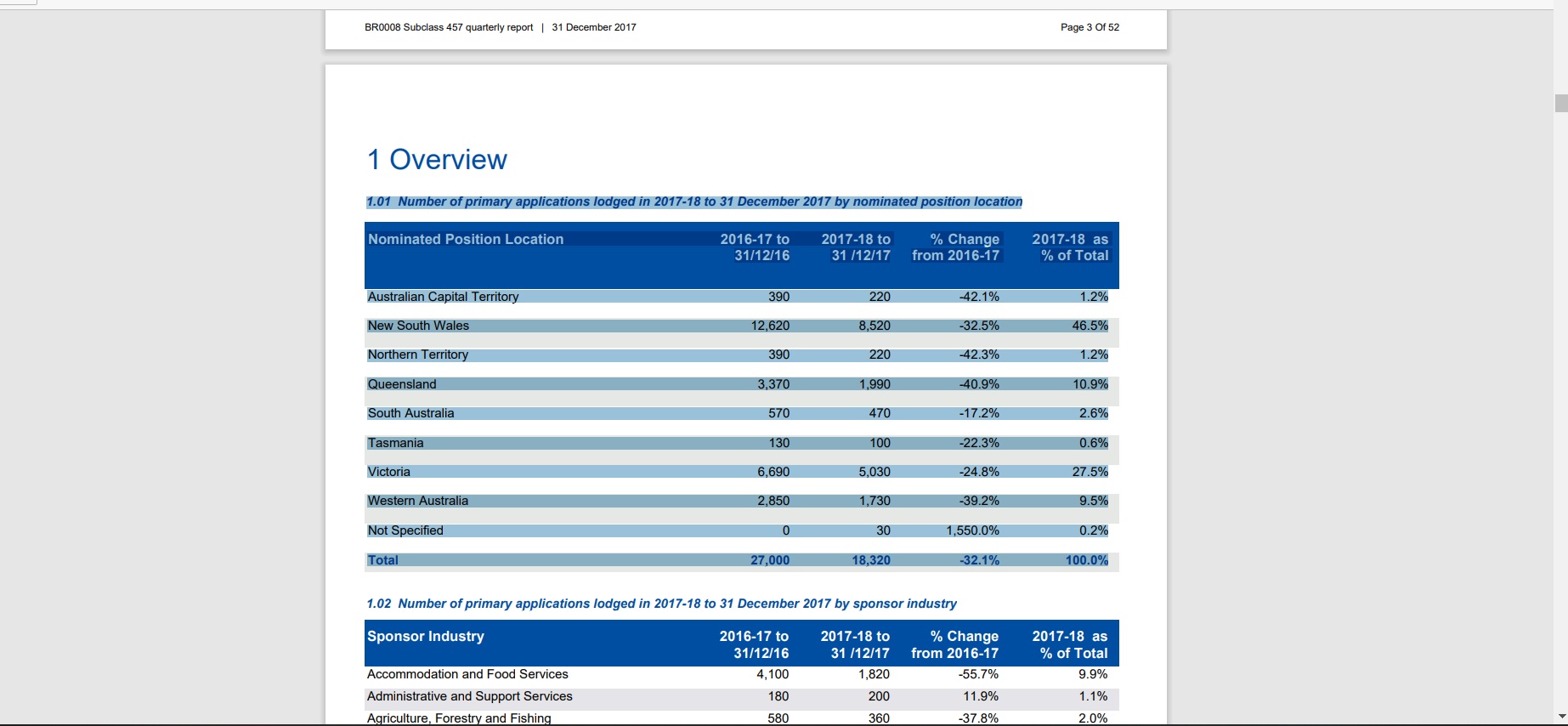Click the total share 100.0%
This screenshot has height=726, width=1568.
(x=1087, y=560)
